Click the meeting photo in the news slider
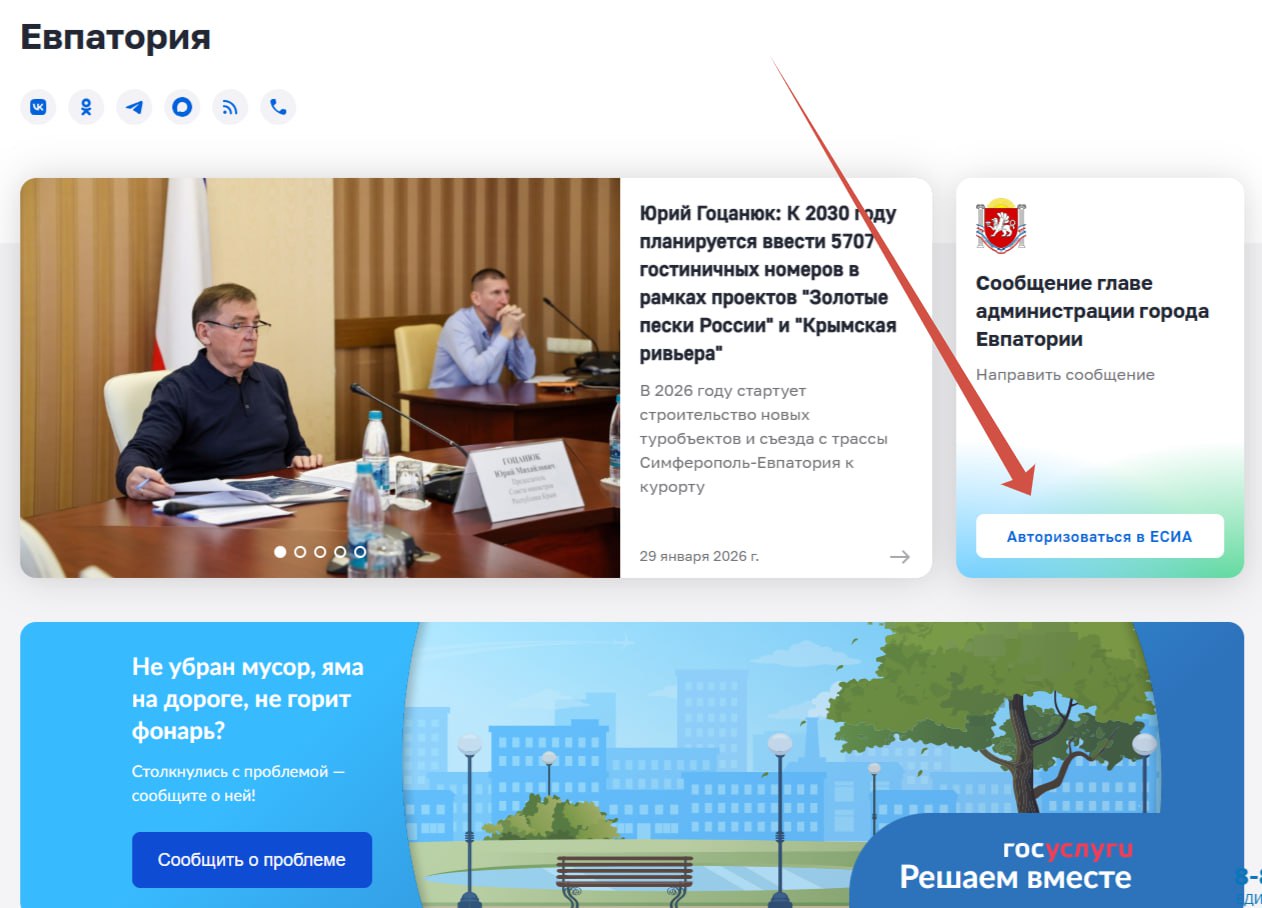 (x=320, y=378)
